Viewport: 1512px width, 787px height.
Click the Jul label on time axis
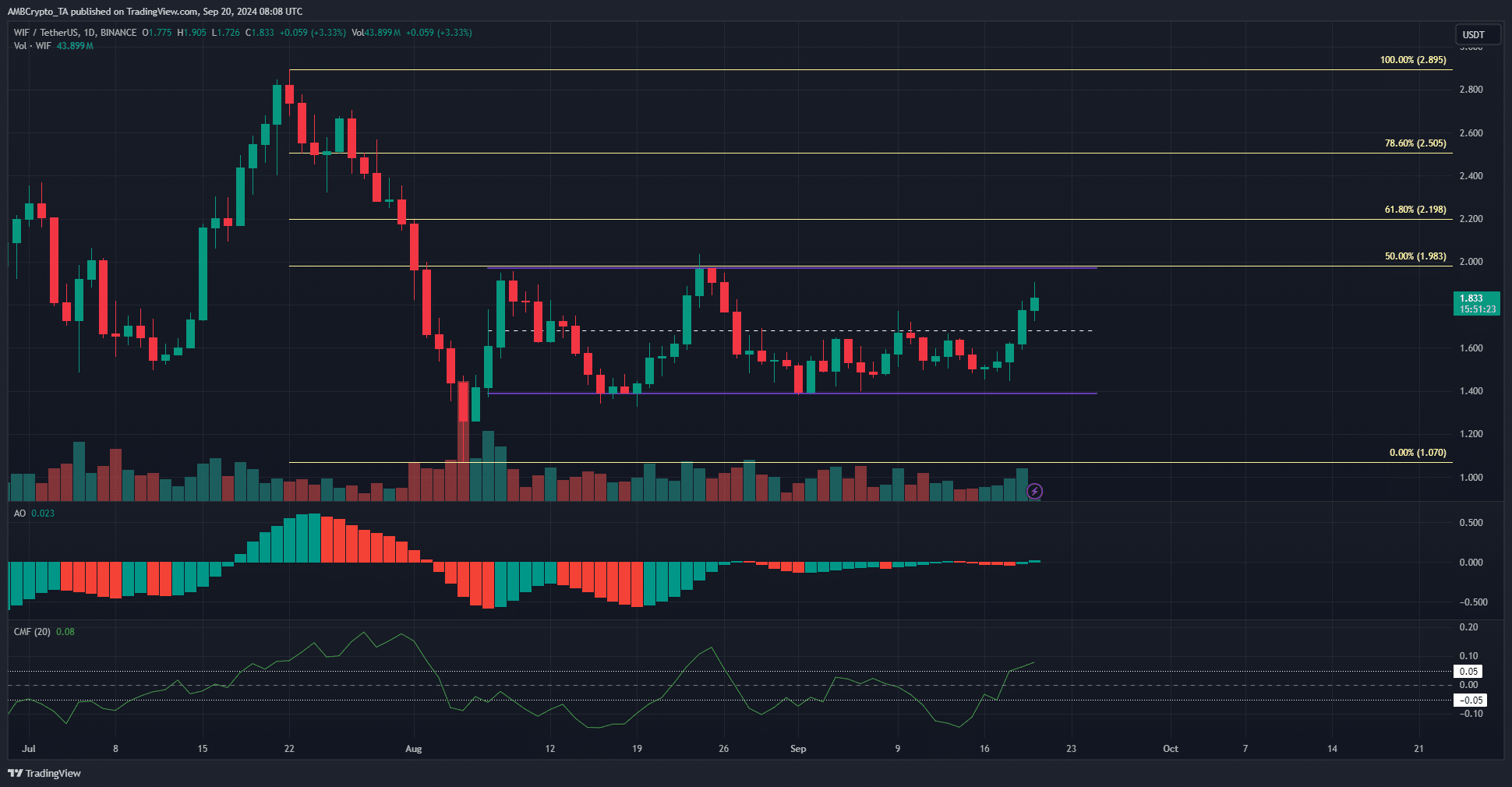[29, 749]
